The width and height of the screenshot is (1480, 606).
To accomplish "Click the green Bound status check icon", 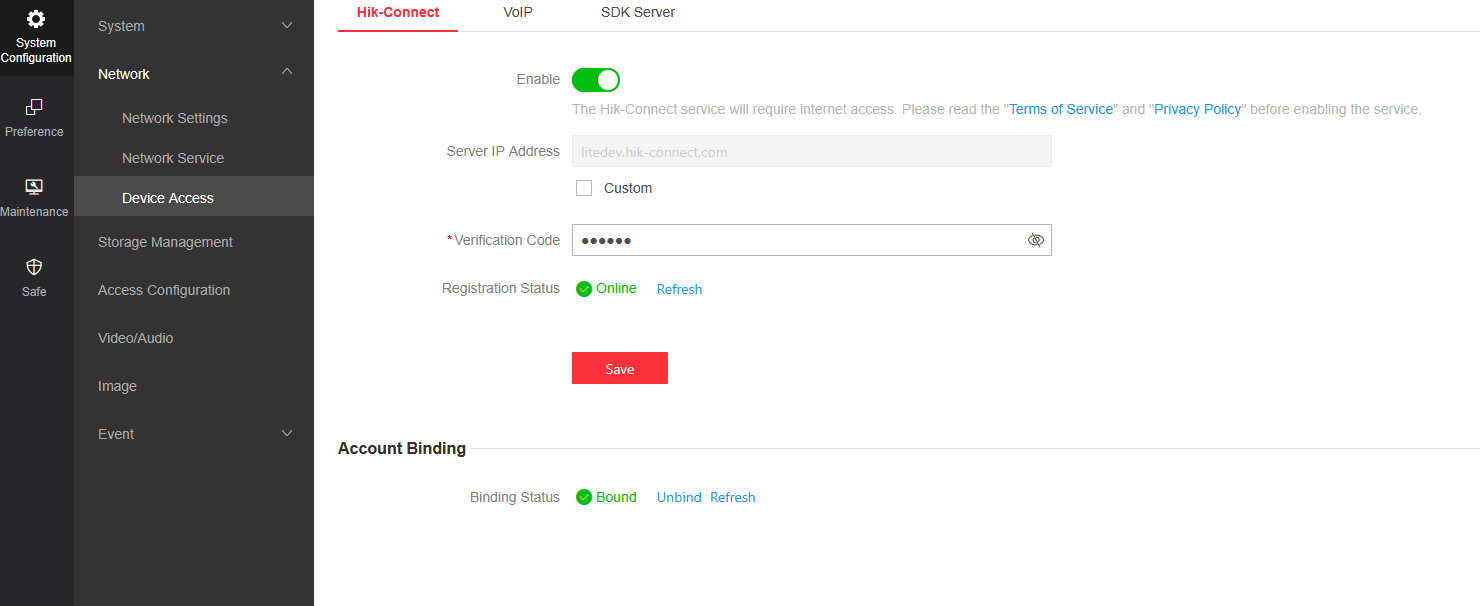I will (584, 497).
